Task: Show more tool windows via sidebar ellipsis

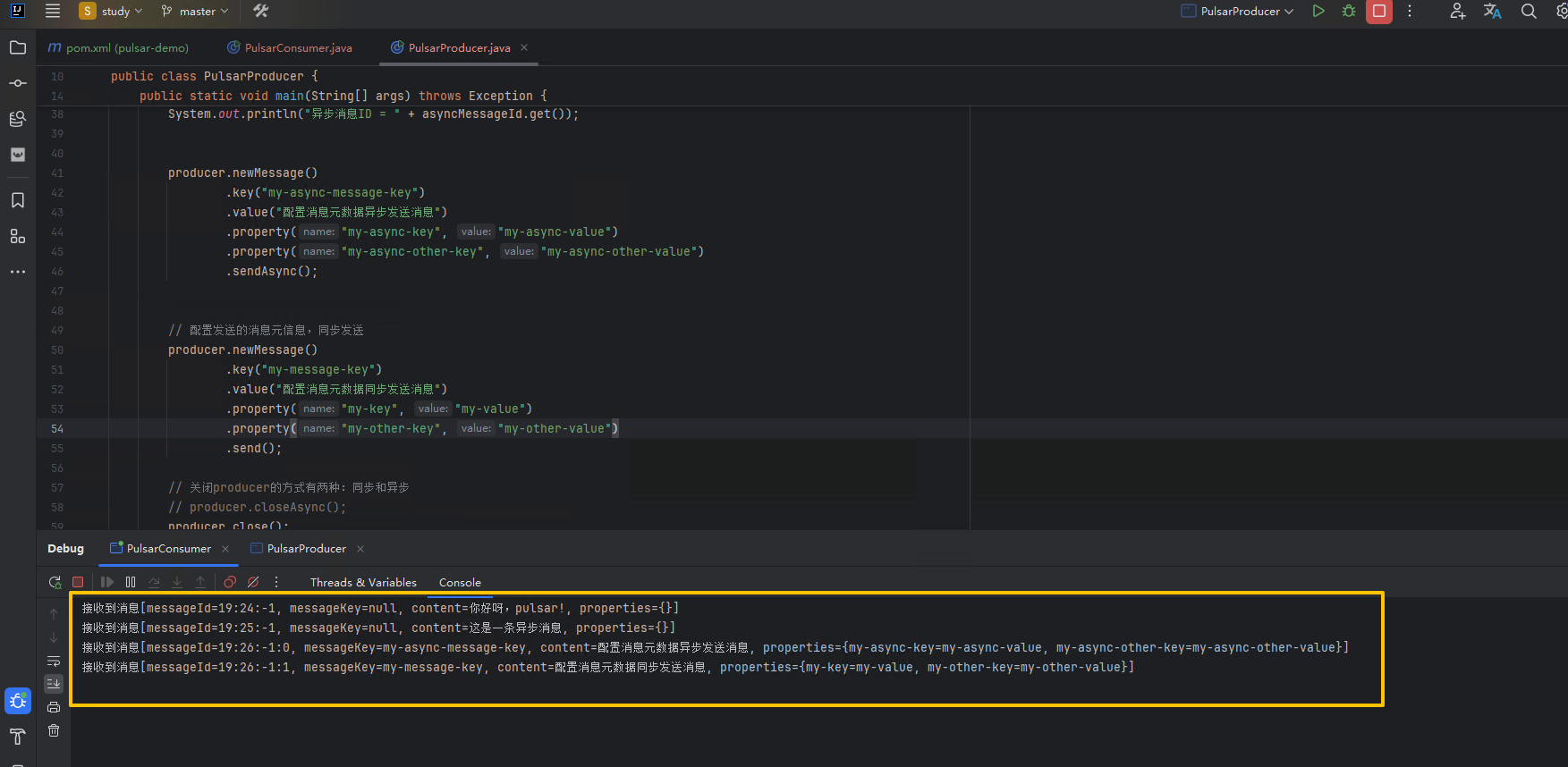Action: [18, 272]
